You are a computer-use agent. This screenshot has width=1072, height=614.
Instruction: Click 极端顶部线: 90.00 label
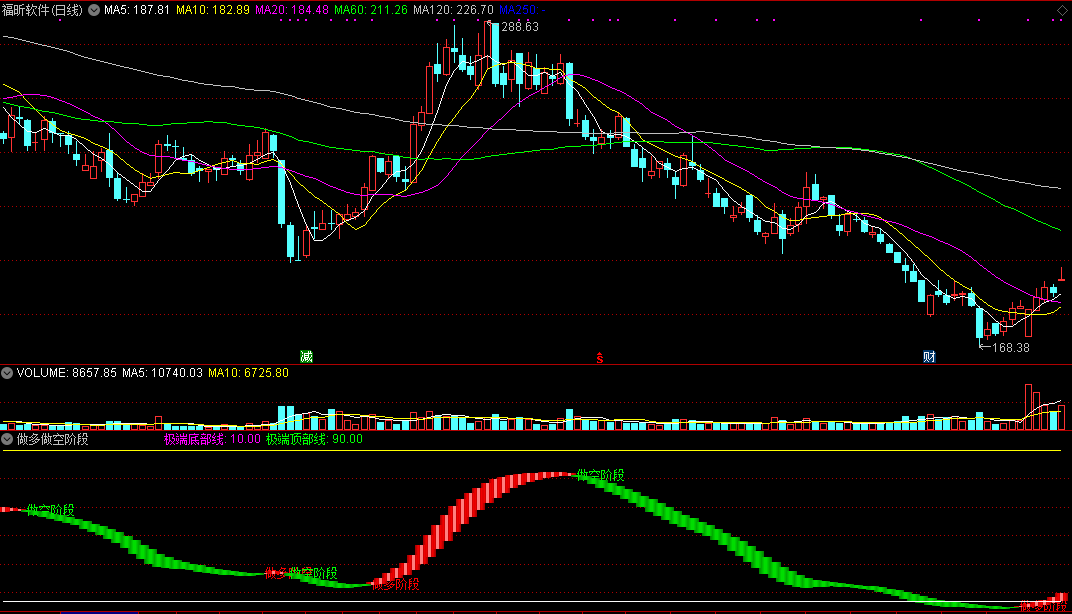(314, 439)
